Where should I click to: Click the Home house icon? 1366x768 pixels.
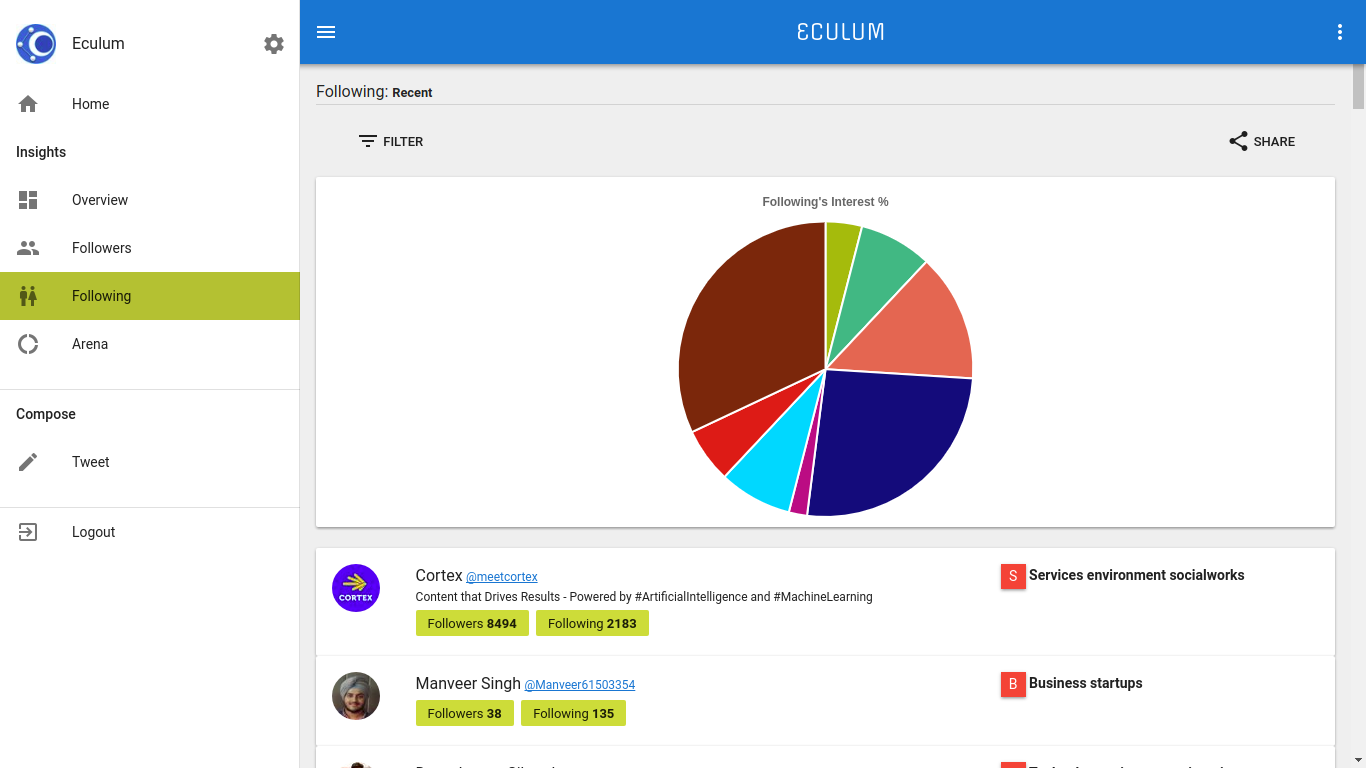pos(28,104)
